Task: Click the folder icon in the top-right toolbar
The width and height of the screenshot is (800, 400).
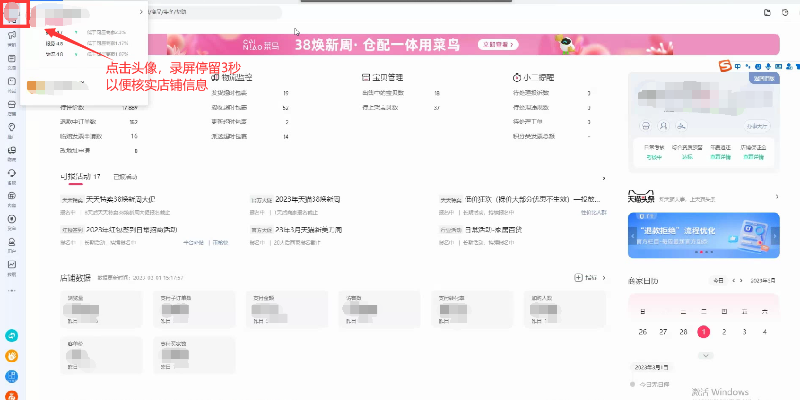Action: coord(767,13)
